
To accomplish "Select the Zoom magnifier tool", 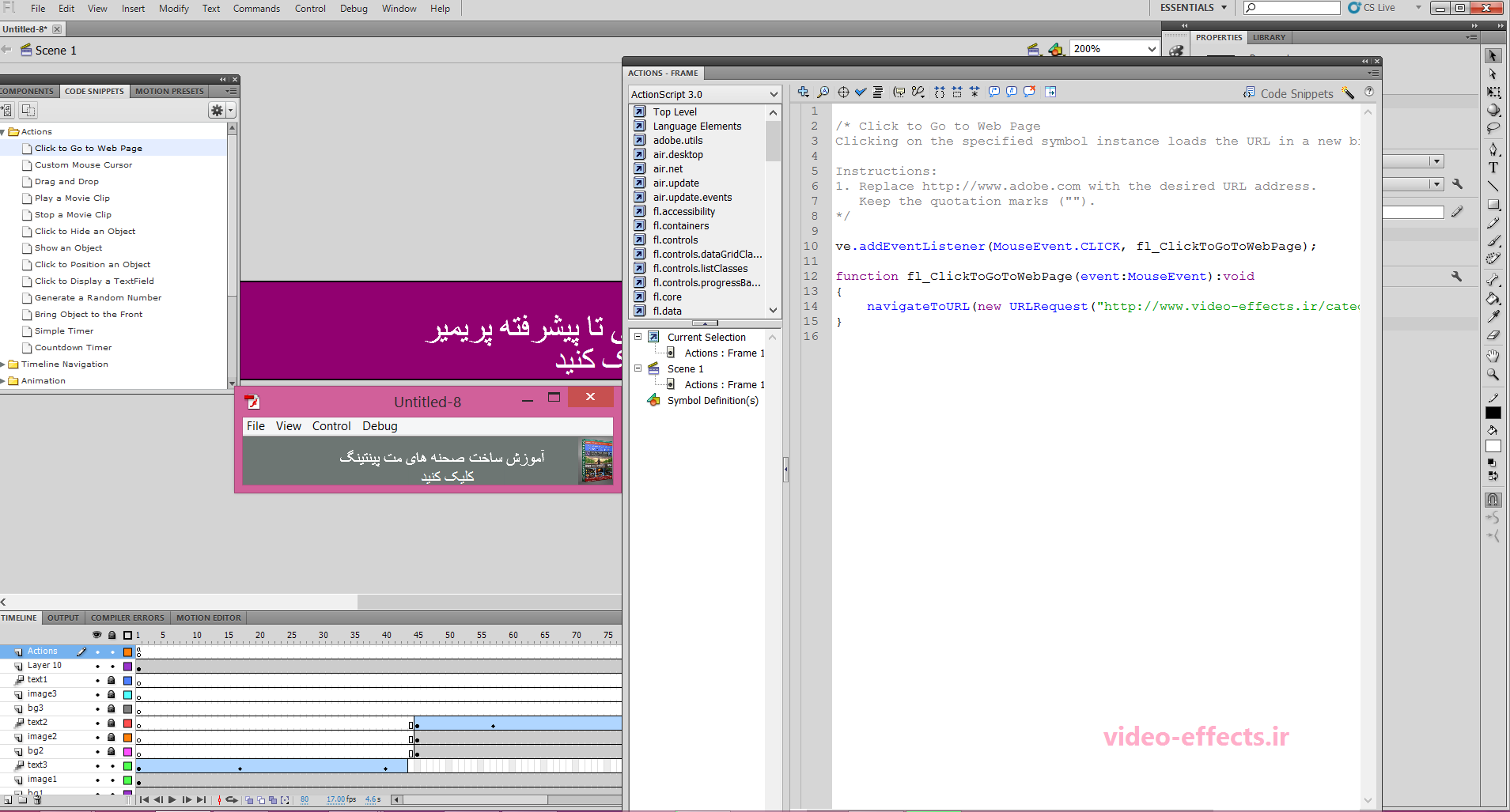I will [x=1493, y=374].
